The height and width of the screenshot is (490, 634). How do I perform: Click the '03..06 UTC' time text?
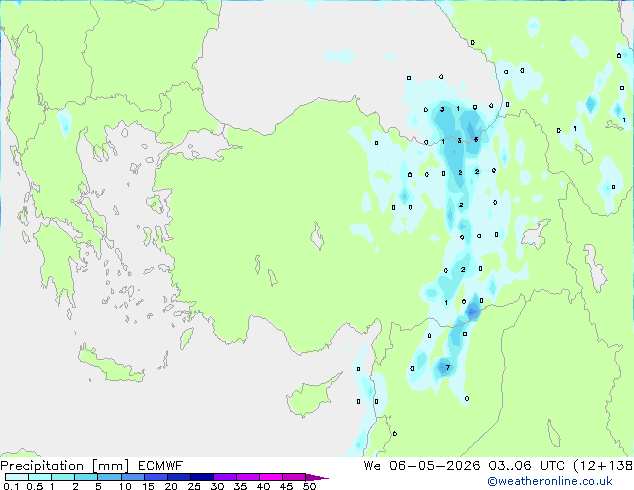point(526,466)
